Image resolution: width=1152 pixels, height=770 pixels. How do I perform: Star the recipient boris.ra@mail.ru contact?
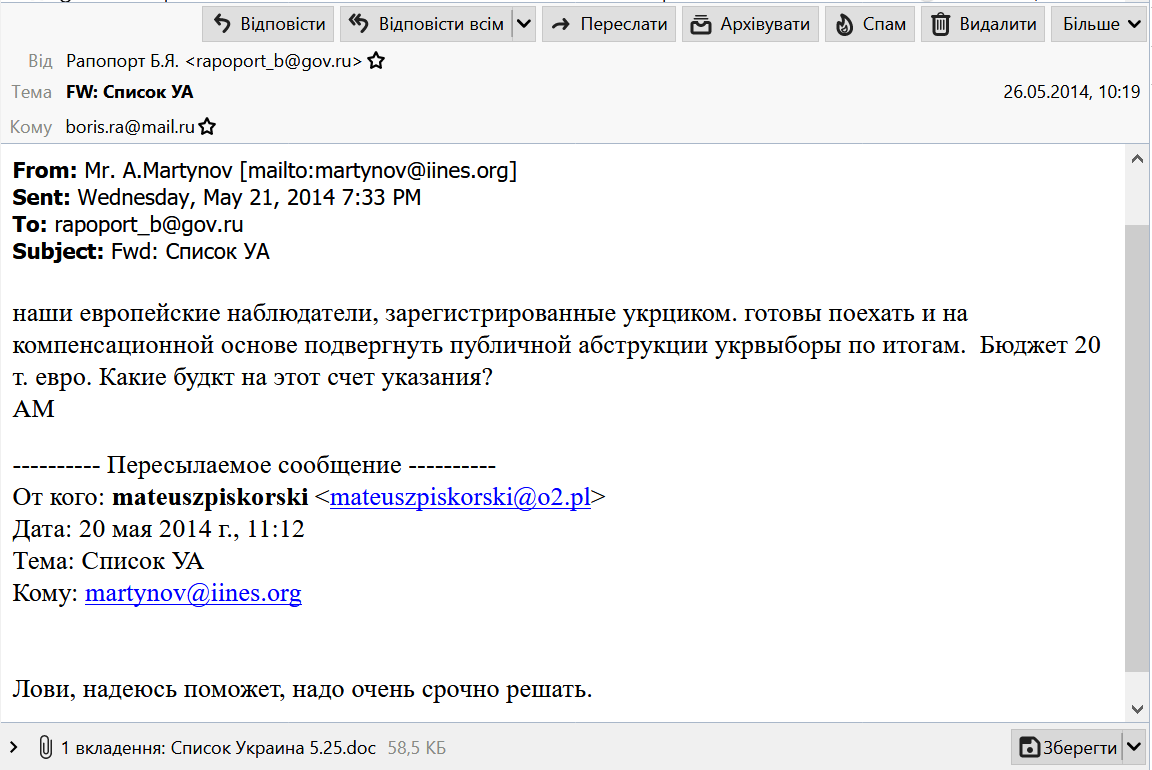point(207,127)
